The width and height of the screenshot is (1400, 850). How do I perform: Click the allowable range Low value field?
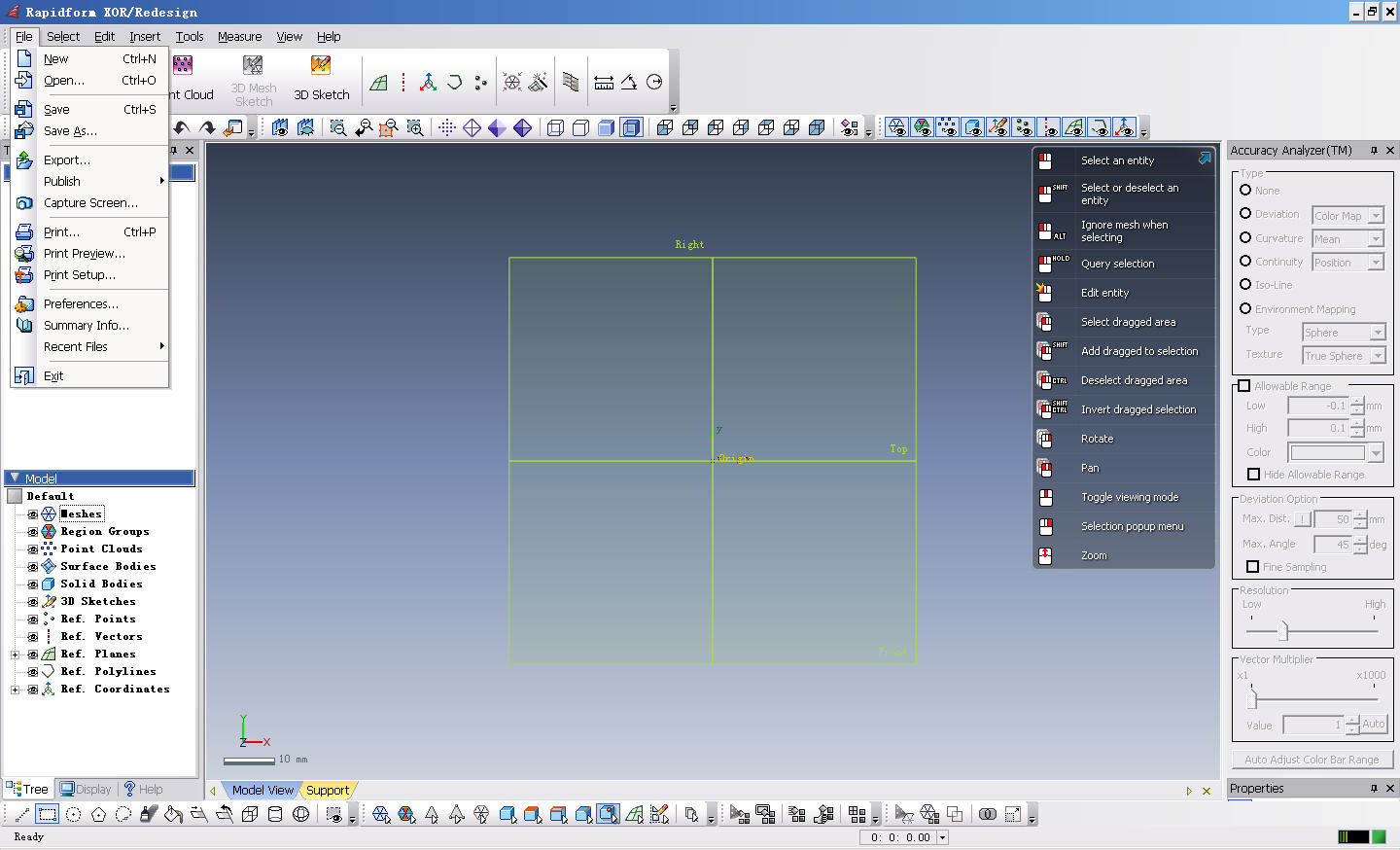(1318, 407)
